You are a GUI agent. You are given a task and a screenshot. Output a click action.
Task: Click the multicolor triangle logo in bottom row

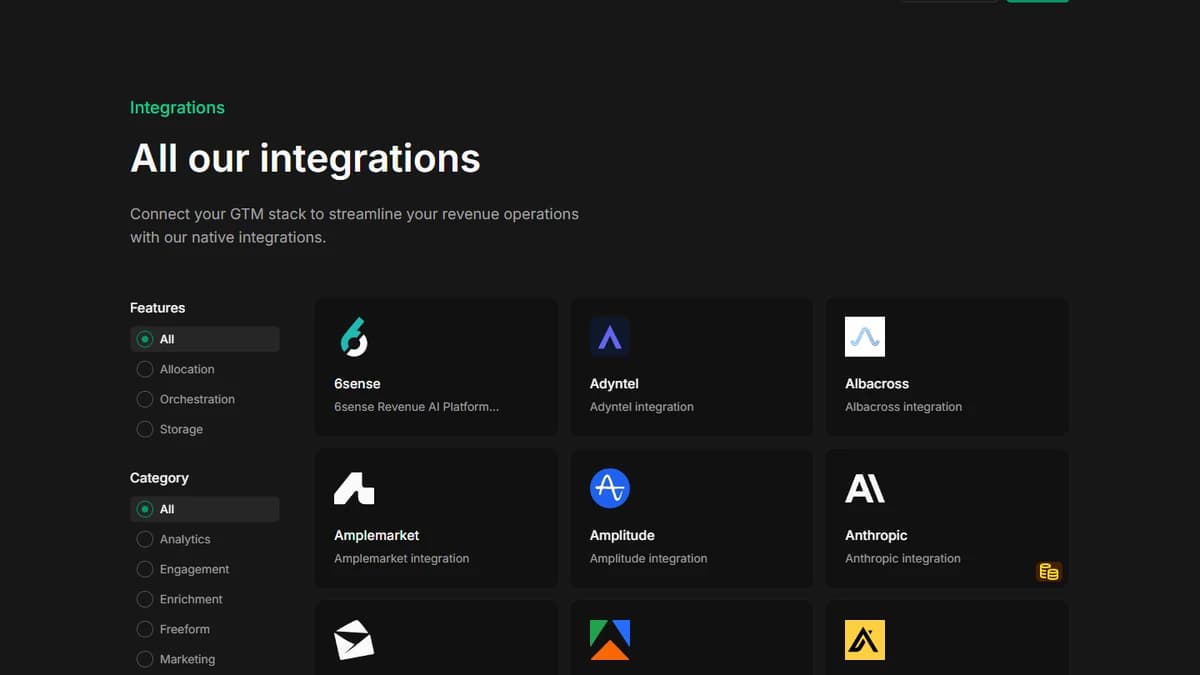tap(610, 640)
